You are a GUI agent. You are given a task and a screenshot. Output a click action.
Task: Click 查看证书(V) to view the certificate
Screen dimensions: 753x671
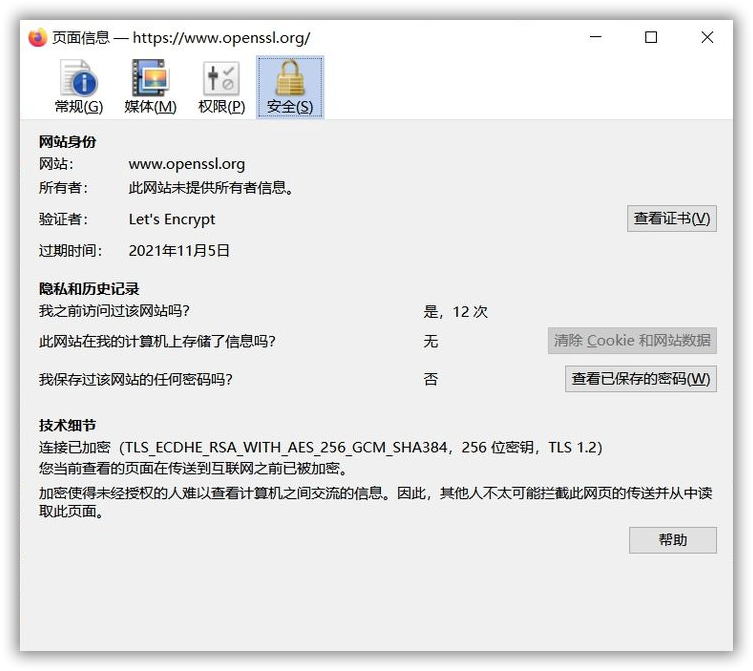[x=671, y=219]
